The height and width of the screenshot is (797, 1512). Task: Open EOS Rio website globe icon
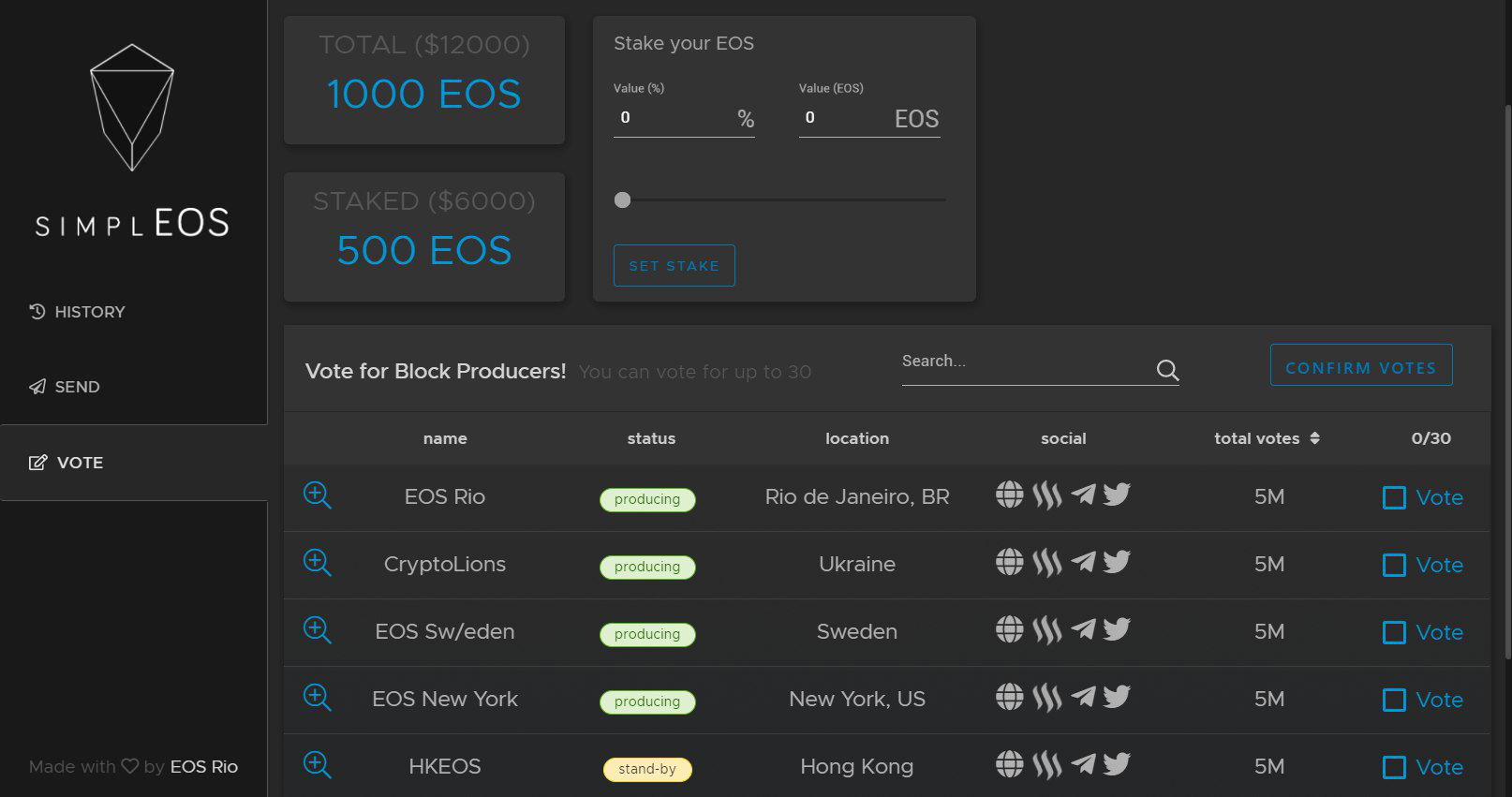click(x=1009, y=494)
